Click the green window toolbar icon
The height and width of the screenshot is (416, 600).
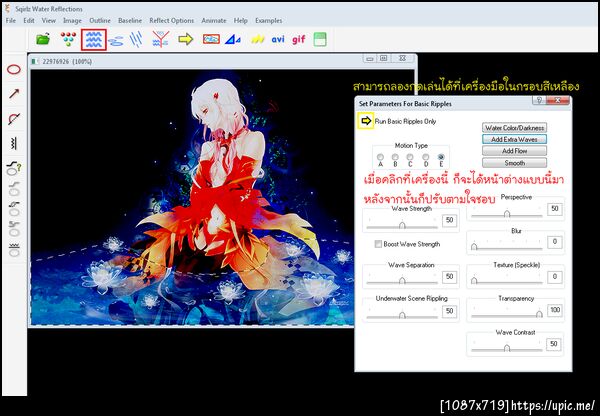[320, 39]
